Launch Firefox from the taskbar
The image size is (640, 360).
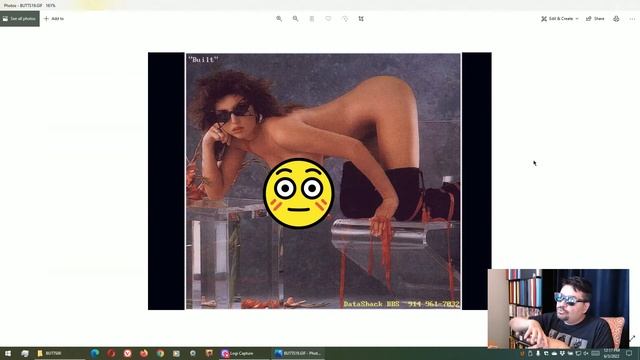[144, 353]
